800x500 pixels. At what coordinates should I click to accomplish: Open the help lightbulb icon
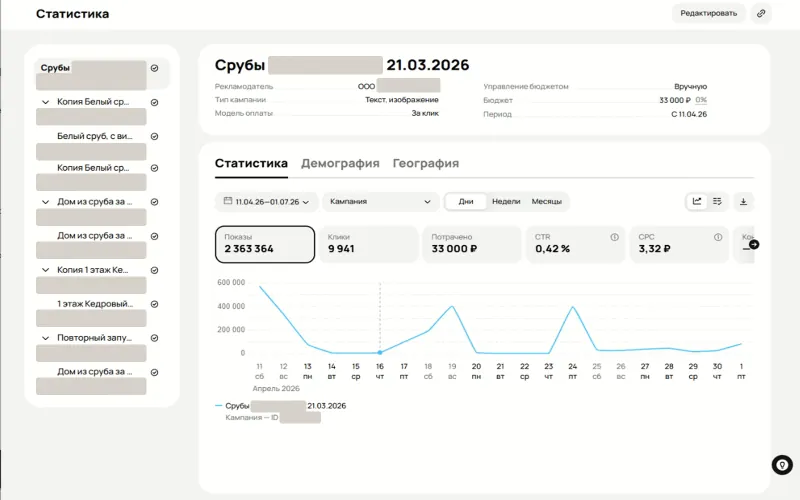[782, 465]
